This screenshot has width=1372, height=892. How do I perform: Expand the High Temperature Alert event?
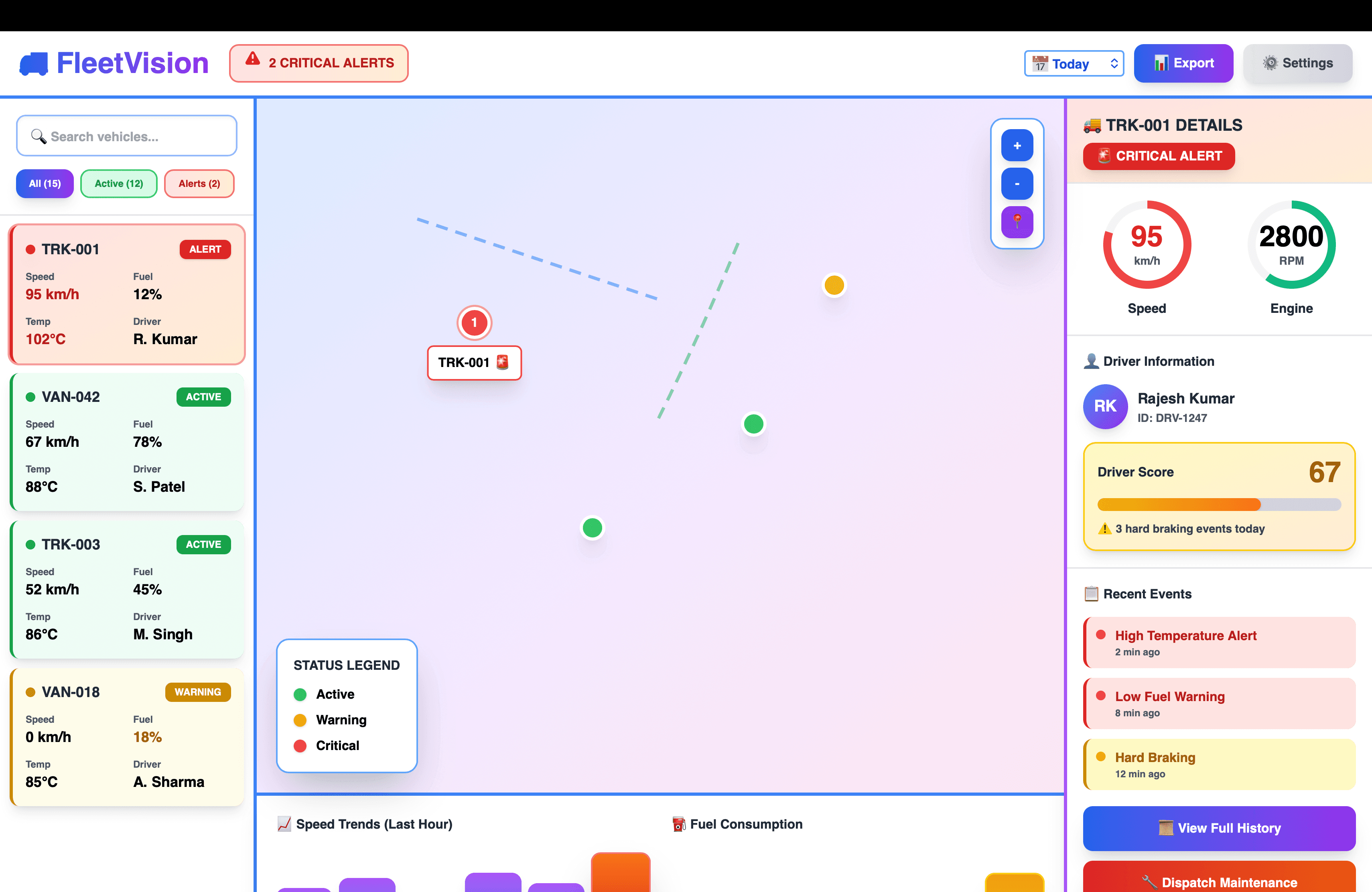tap(1219, 643)
